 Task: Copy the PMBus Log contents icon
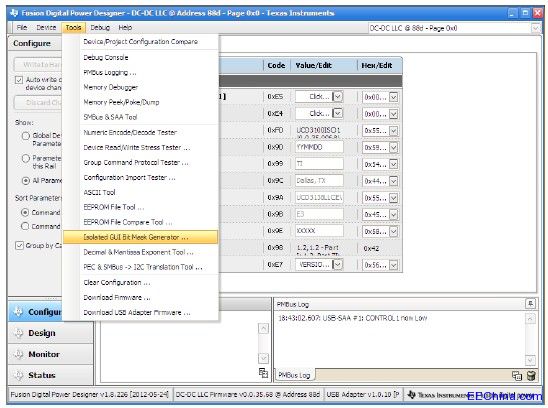[517, 376]
